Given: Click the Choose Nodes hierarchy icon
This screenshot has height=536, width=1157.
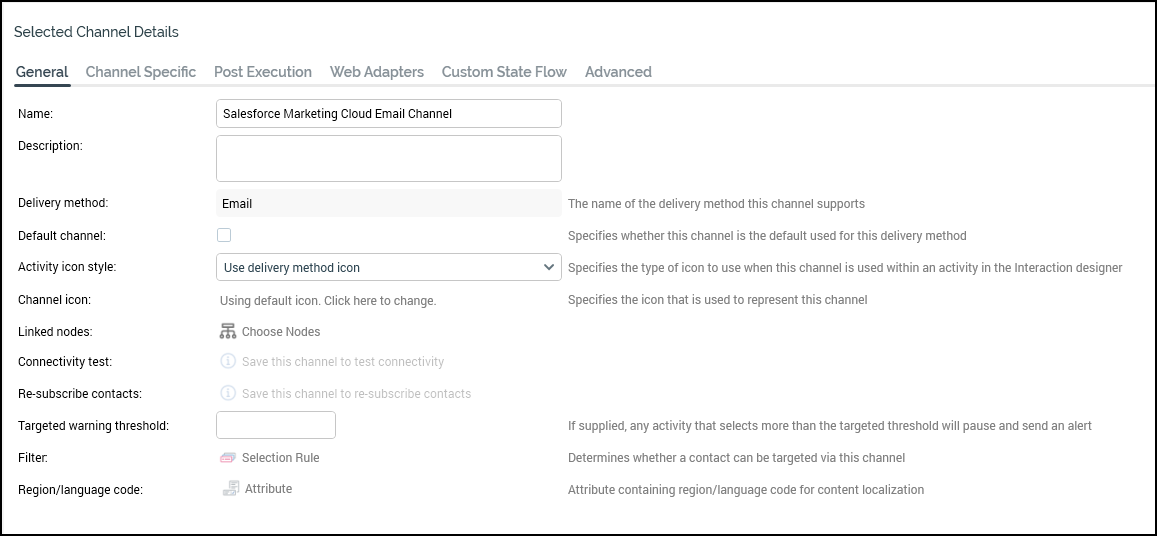Looking at the screenshot, I should (228, 331).
